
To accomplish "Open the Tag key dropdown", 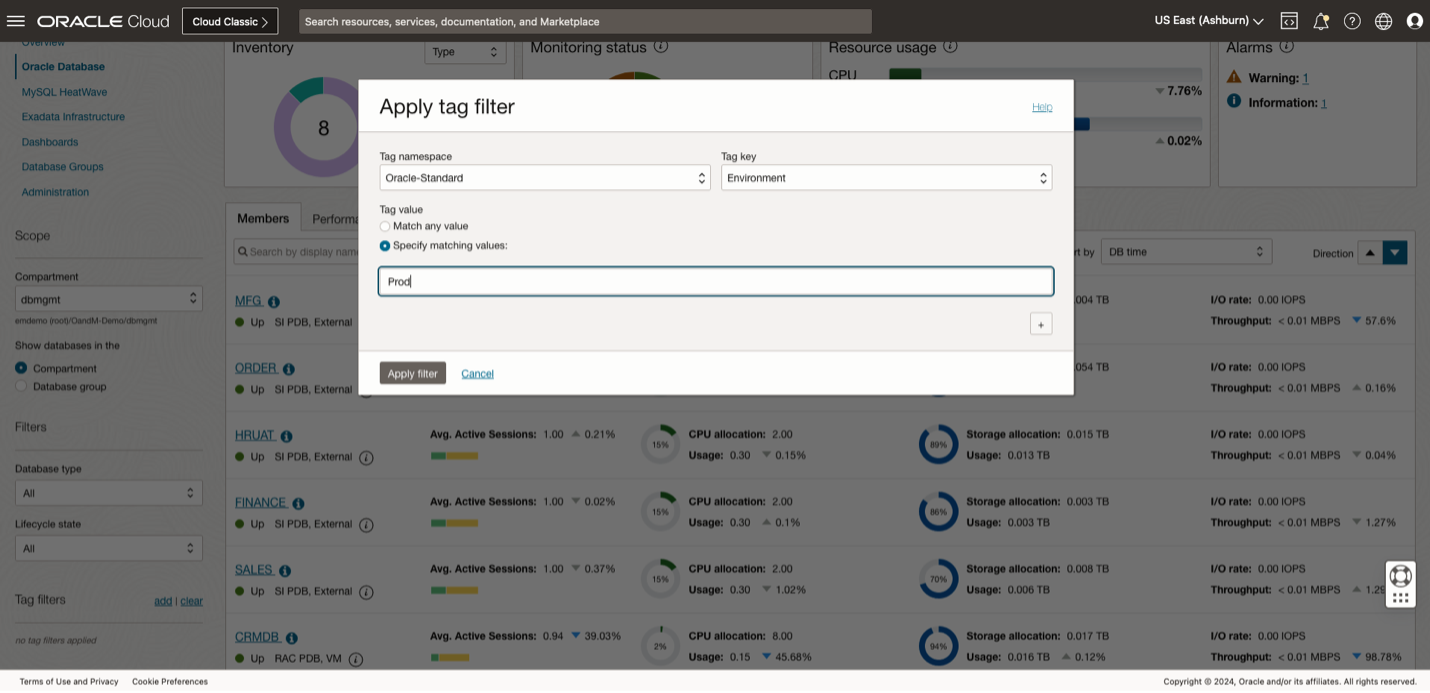I will 886,178.
